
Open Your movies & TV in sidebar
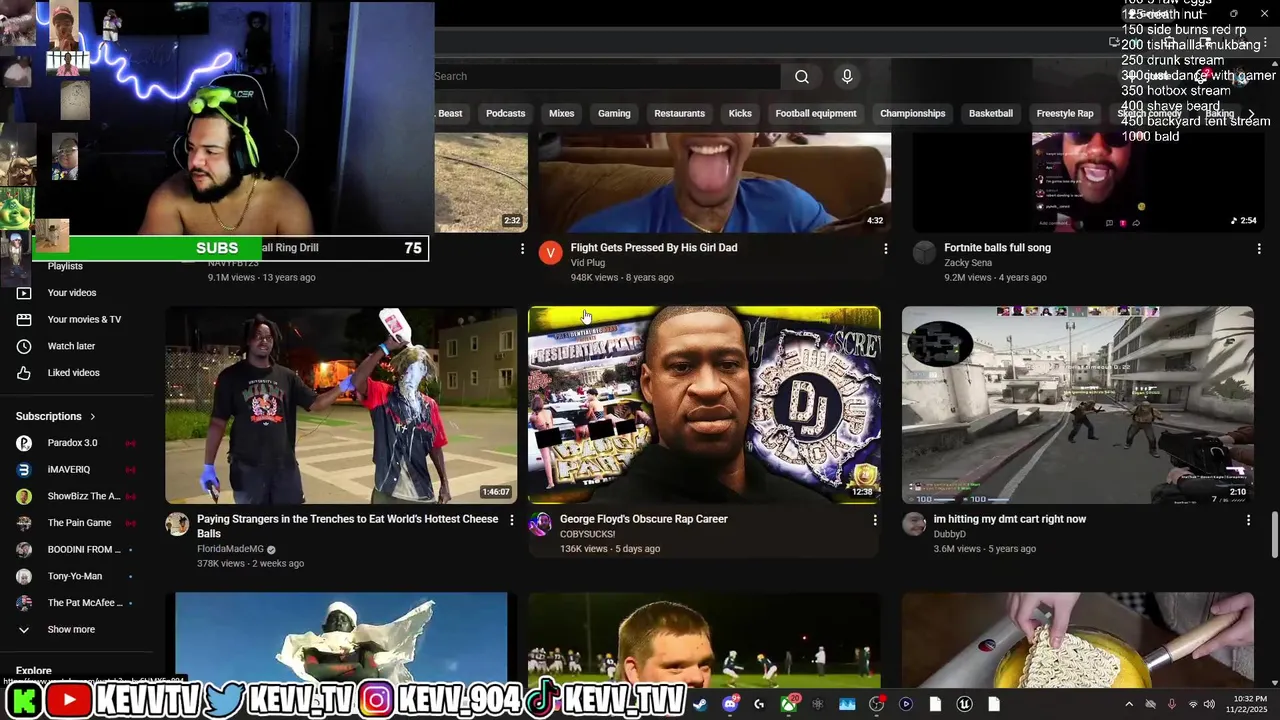pos(84,319)
